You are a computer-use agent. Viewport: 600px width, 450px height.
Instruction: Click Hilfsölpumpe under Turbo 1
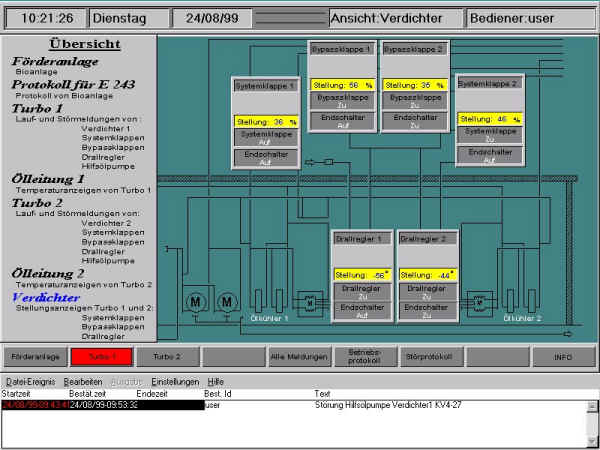pos(108,166)
